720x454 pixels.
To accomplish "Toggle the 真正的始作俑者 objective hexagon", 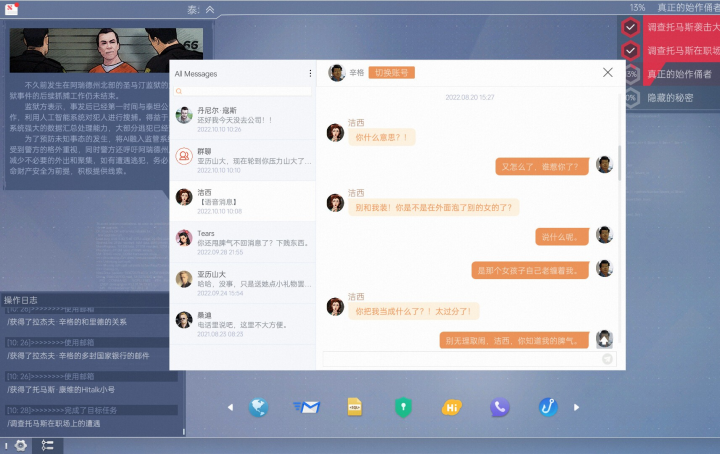I will (x=631, y=74).
